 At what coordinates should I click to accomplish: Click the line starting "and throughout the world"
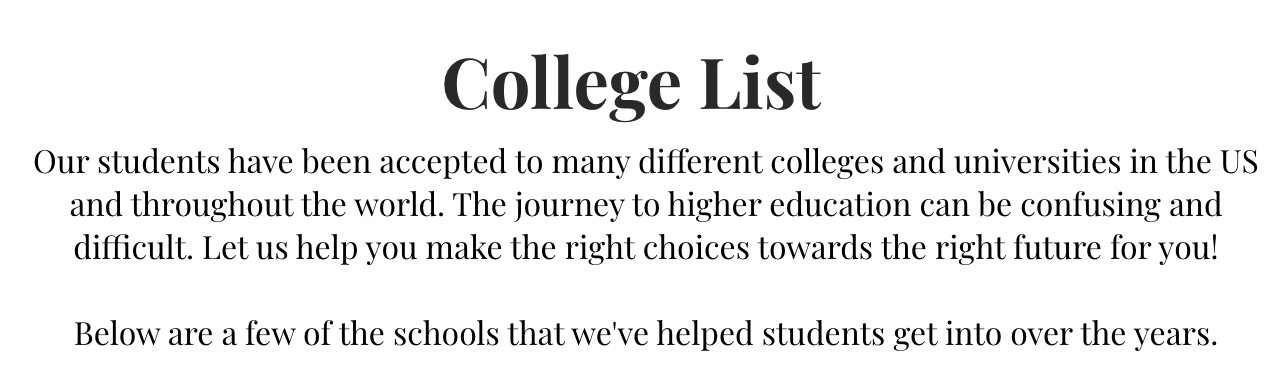(645, 206)
